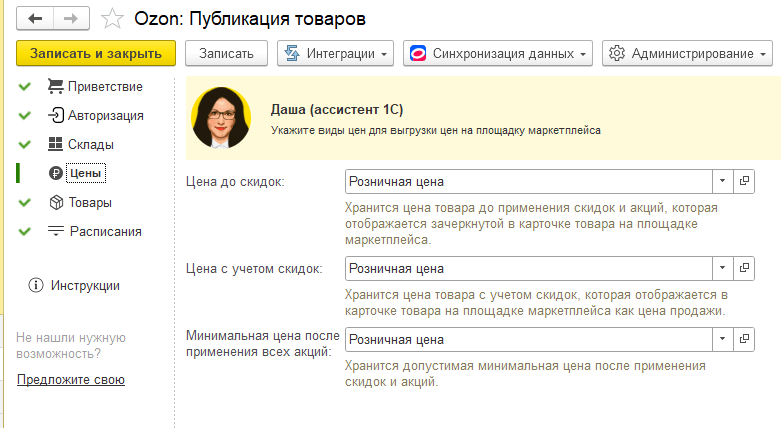Viewport: 781px width, 428px height.
Task: Open the Расписания section
Action: [106, 231]
